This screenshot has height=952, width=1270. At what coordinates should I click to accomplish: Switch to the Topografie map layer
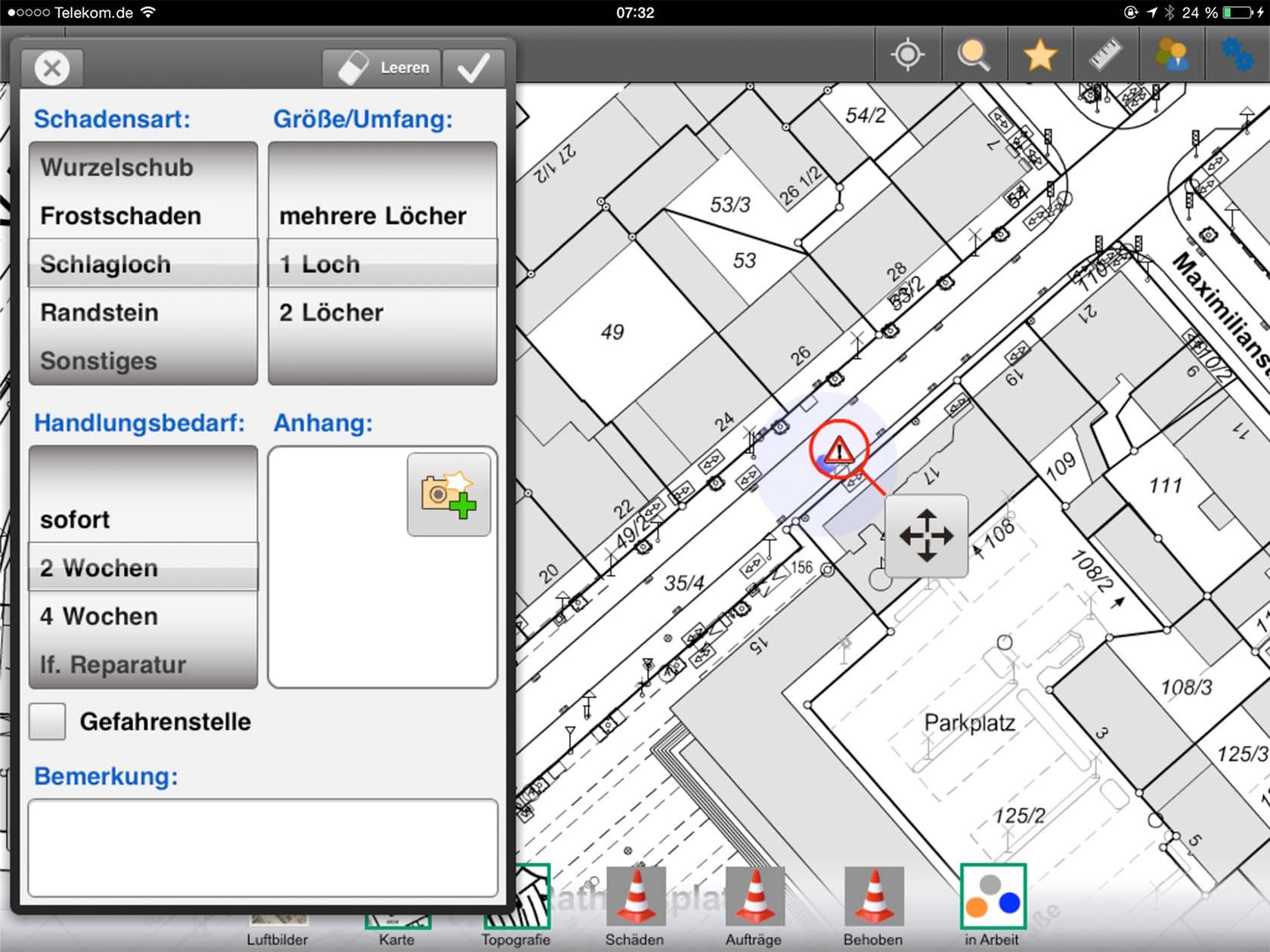click(517, 907)
